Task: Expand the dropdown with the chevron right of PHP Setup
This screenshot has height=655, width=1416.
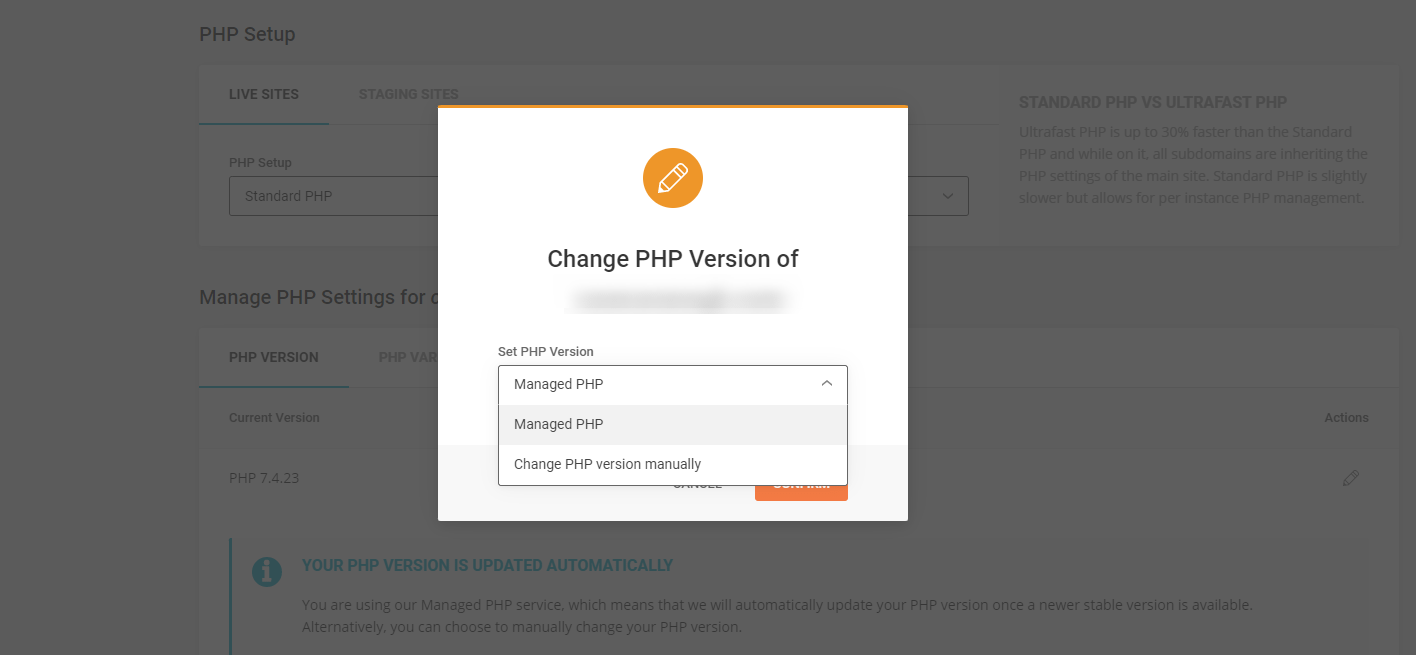Action: (948, 196)
